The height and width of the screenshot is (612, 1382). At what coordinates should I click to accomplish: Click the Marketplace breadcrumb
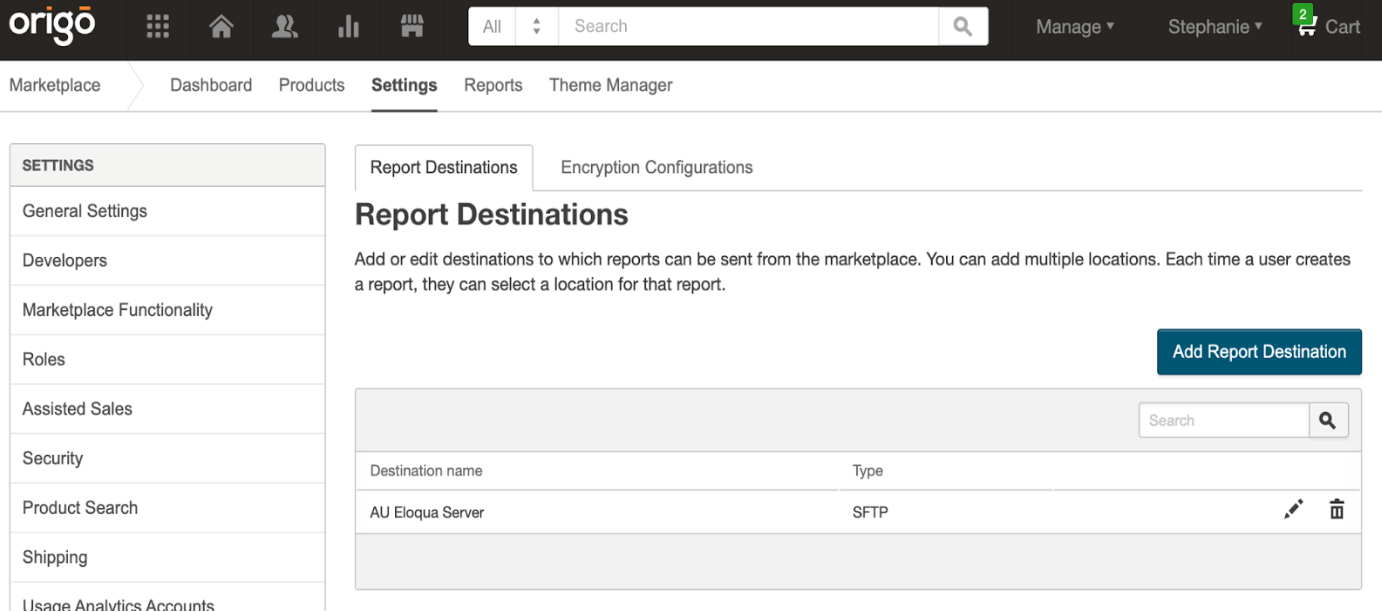point(55,85)
